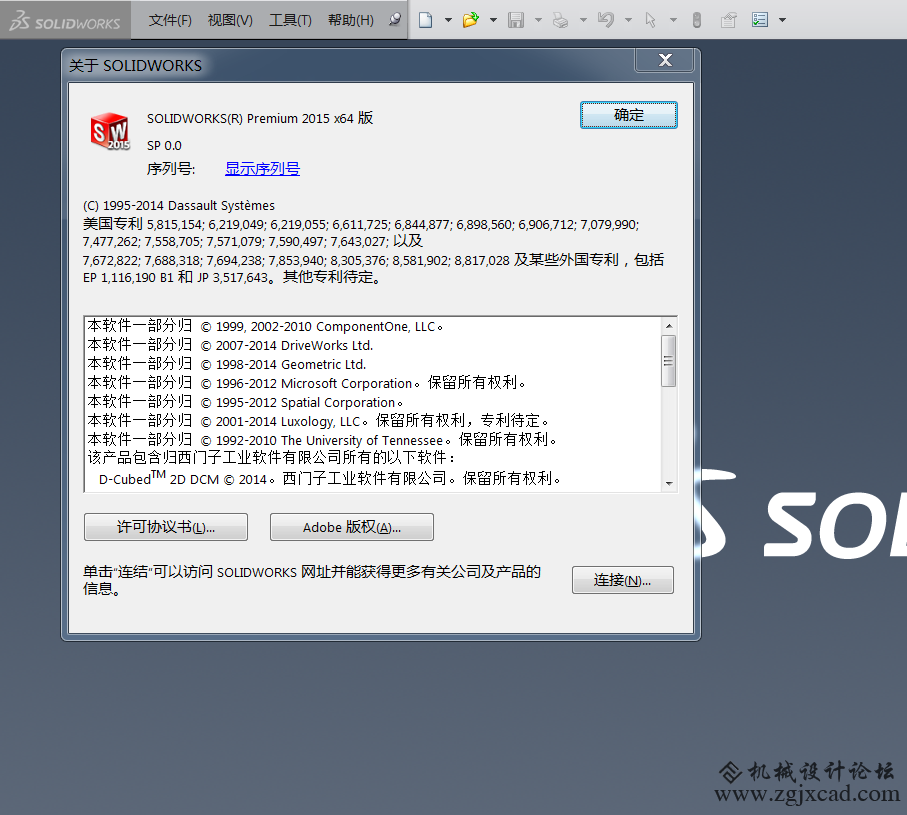Open the 许可协议书(L)... button
This screenshot has height=815, width=907.
pos(166,527)
